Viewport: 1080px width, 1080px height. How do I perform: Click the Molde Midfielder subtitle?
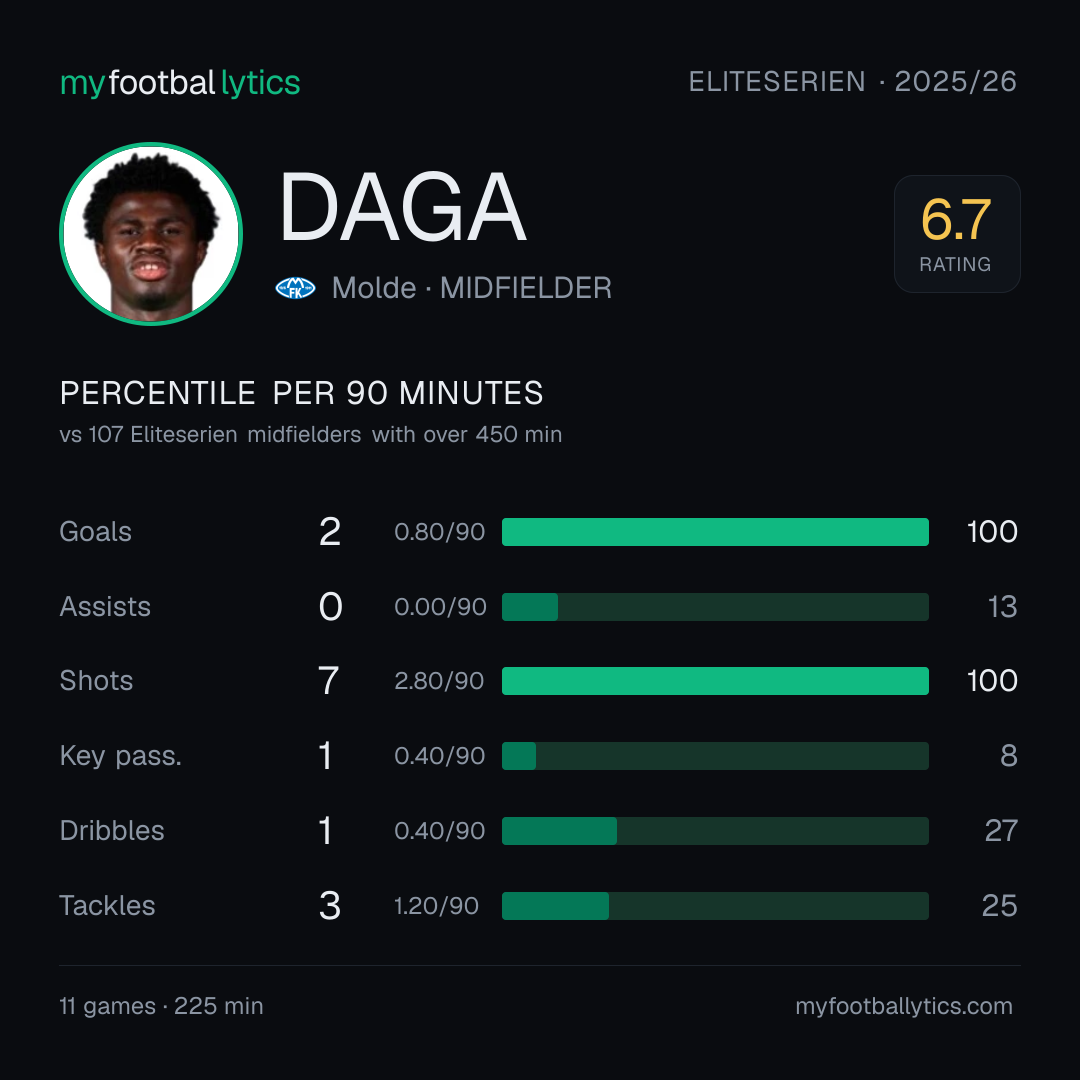click(472, 288)
